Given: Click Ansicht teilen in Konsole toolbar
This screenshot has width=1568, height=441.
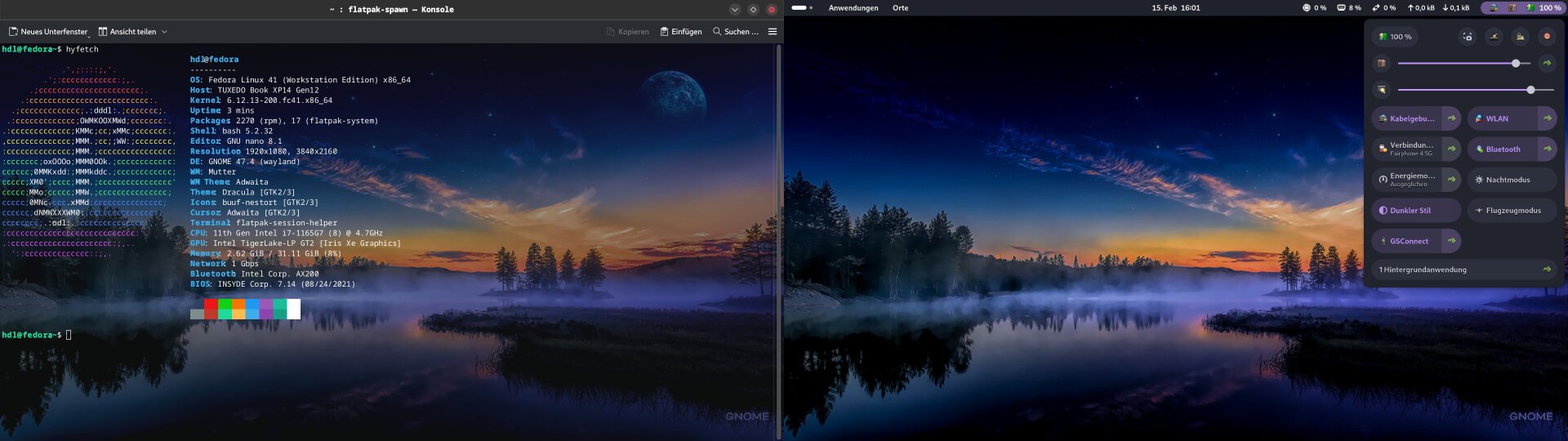Looking at the screenshot, I should tap(127, 32).
